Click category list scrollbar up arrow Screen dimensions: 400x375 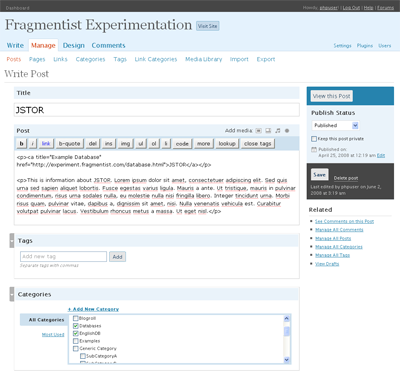[287, 318]
